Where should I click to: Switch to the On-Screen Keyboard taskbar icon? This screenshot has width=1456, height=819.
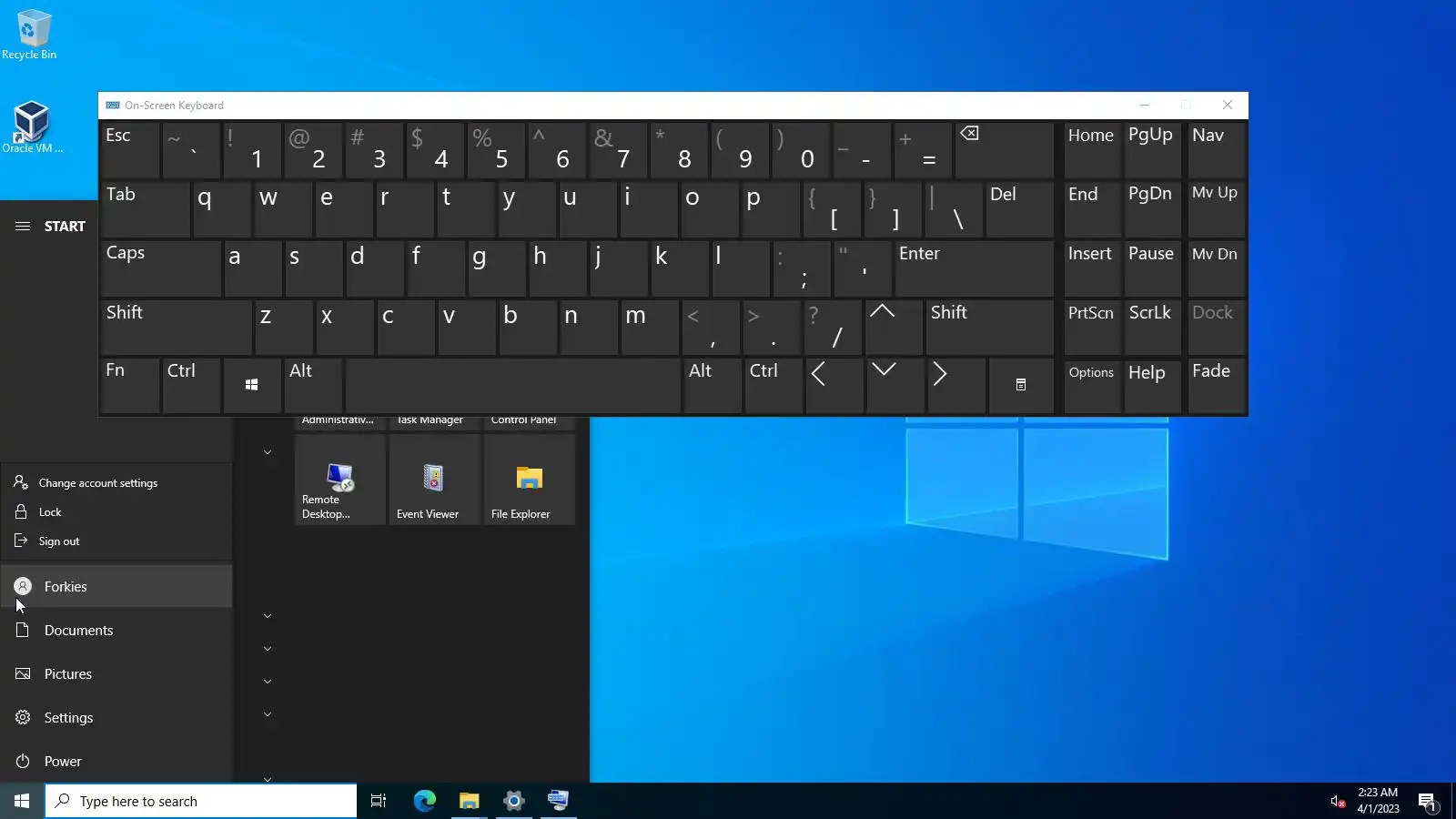tap(558, 801)
